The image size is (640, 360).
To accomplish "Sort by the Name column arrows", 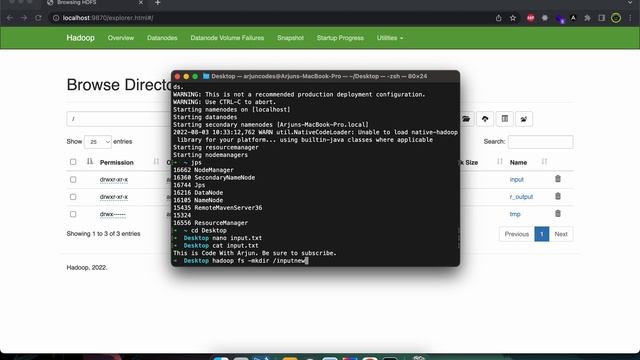I will (544, 162).
